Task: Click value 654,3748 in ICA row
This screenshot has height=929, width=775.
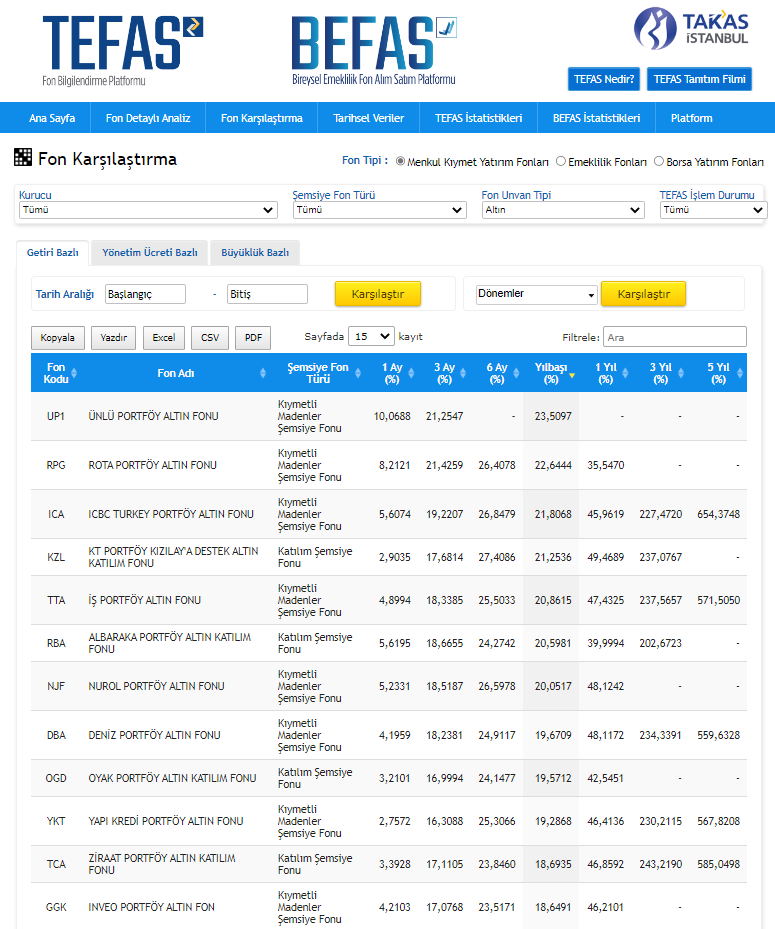Action: coord(719,514)
